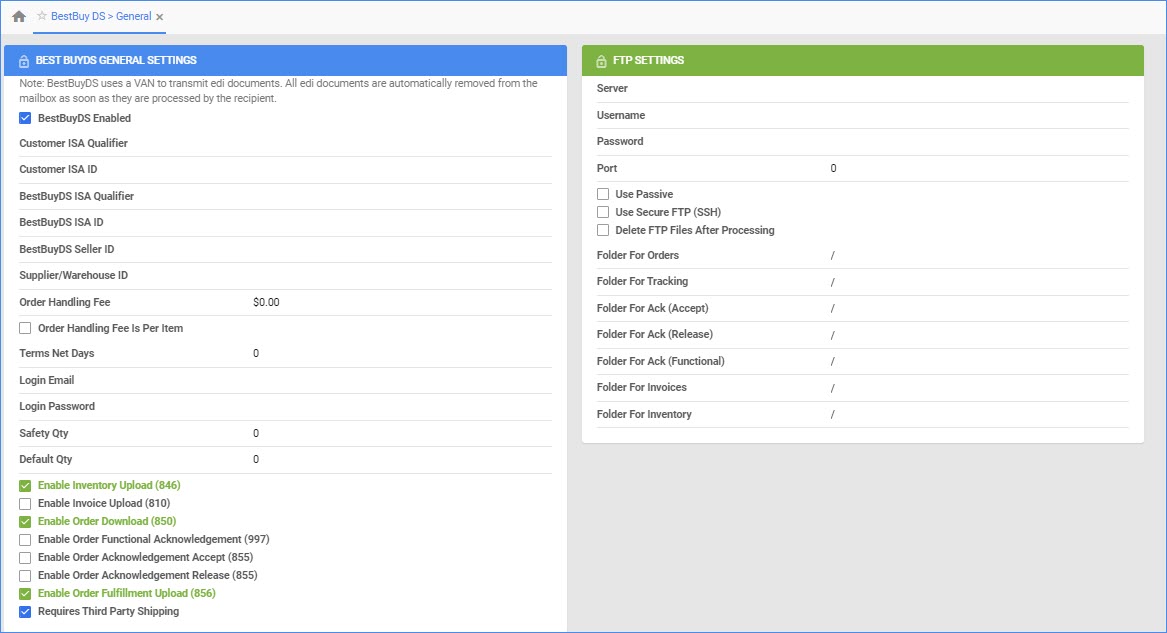The width and height of the screenshot is (1167, 633).
Task: Click the Default Qty value field
Action: (x=402, y=460)
